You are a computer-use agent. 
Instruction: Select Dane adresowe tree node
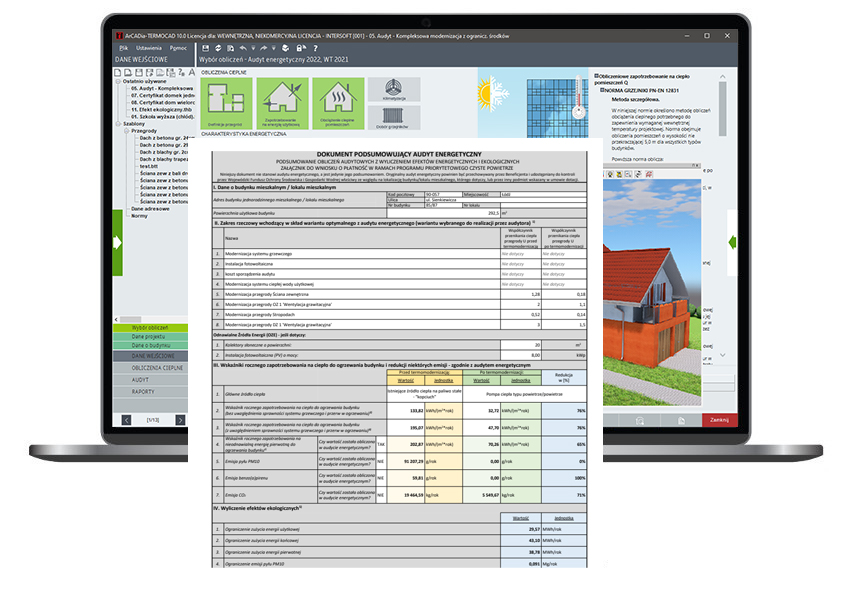pyautogui.click(x=150, y=208)
